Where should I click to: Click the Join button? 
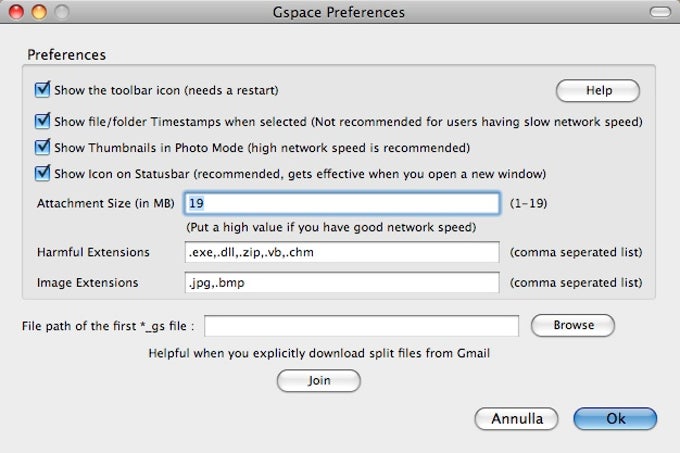pyautogui.click(x=318, y=381)
